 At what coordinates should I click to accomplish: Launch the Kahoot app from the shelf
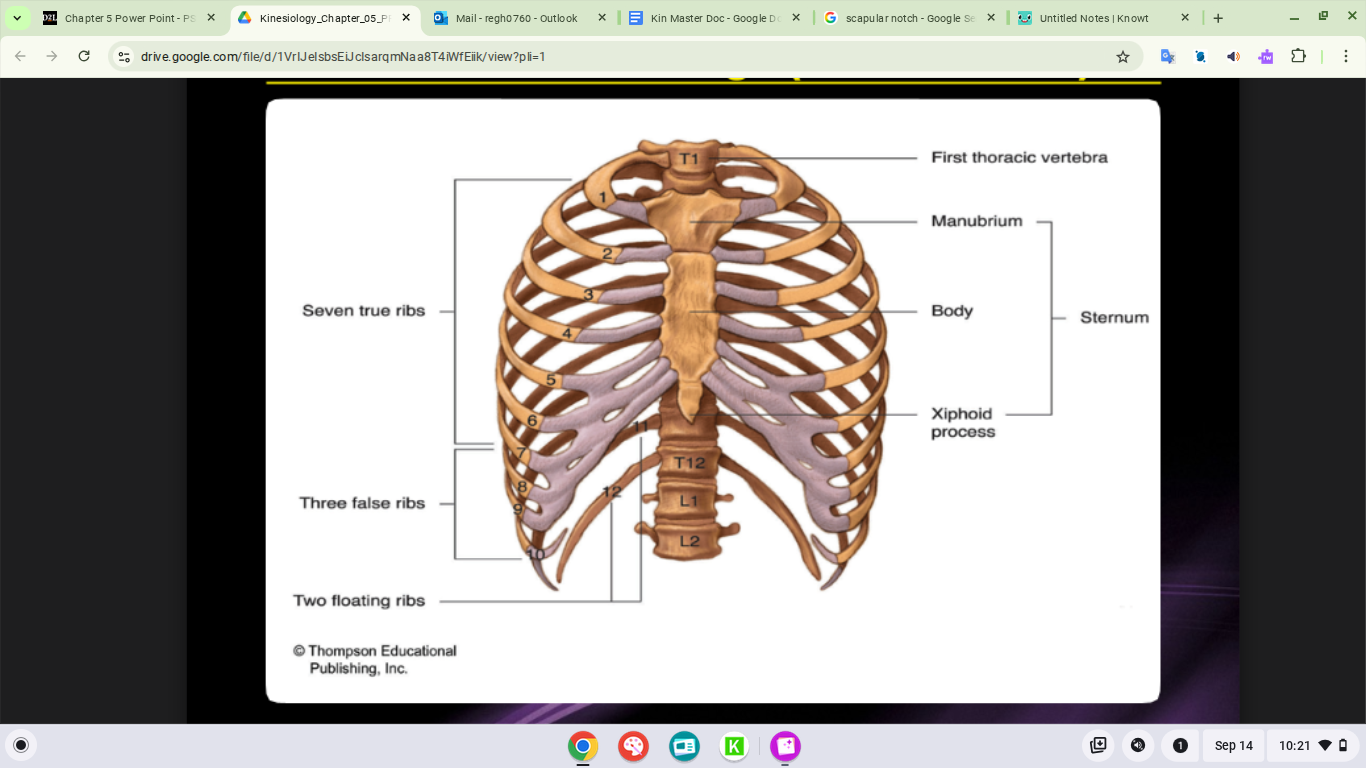click(734, 746)
